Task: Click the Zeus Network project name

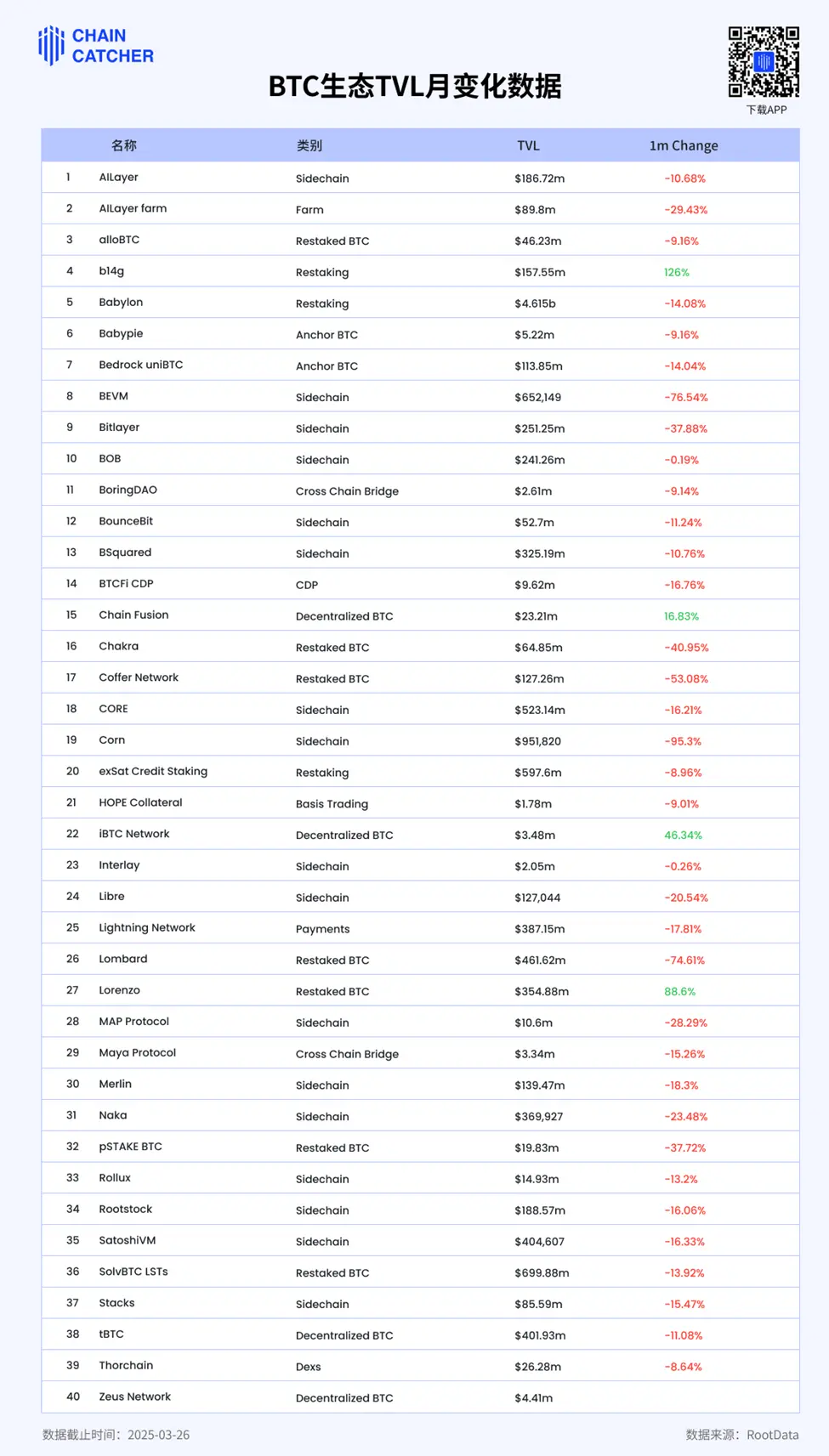Action: coord(134,1397)
